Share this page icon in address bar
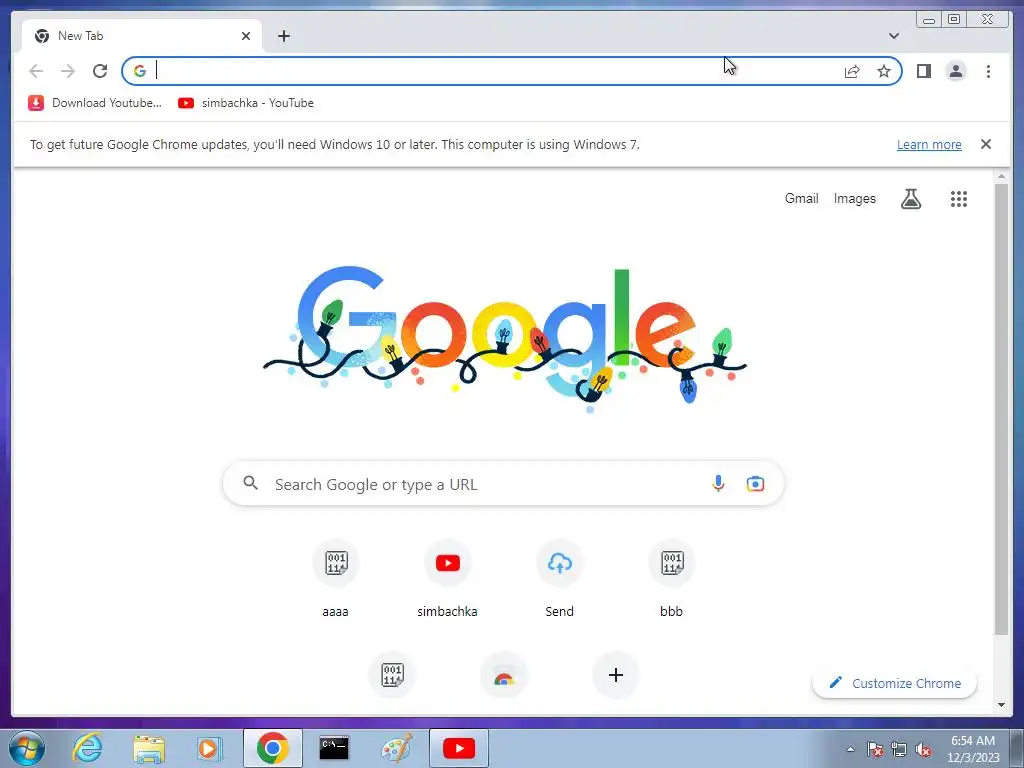Viewport: 1024px width, 768px height. point(852,71)
